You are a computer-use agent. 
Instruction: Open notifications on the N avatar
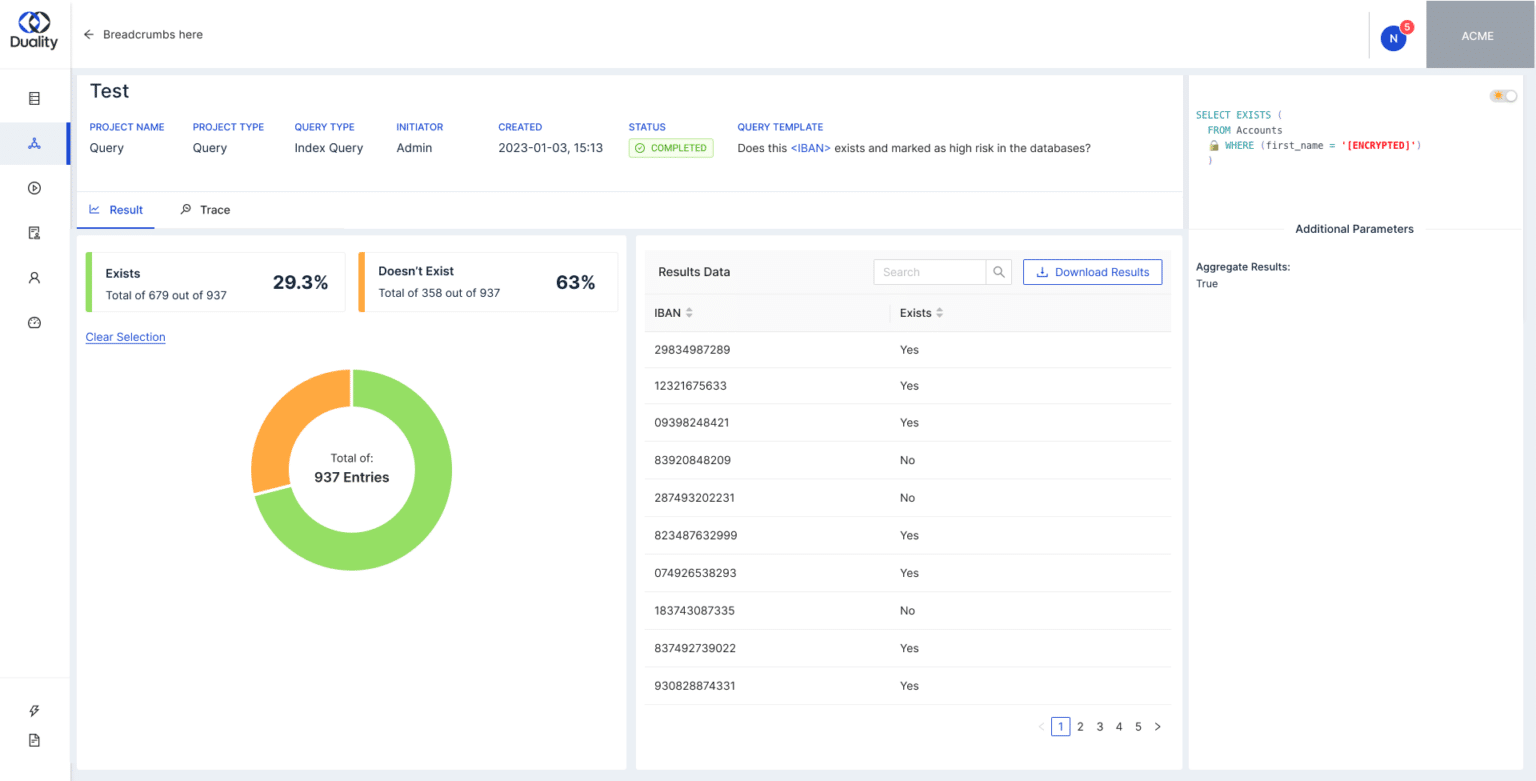point(1393,38)
